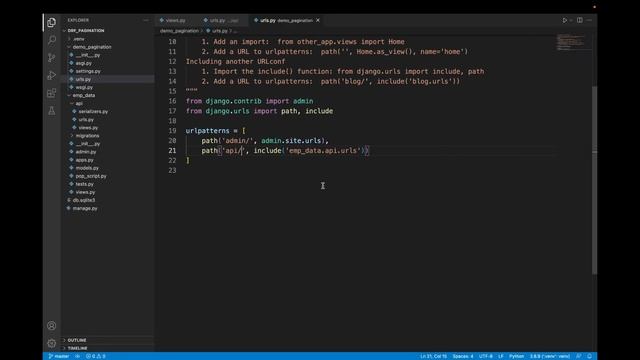Expand the OUTLINE section

pyautogui.click(x=77, y=340)
